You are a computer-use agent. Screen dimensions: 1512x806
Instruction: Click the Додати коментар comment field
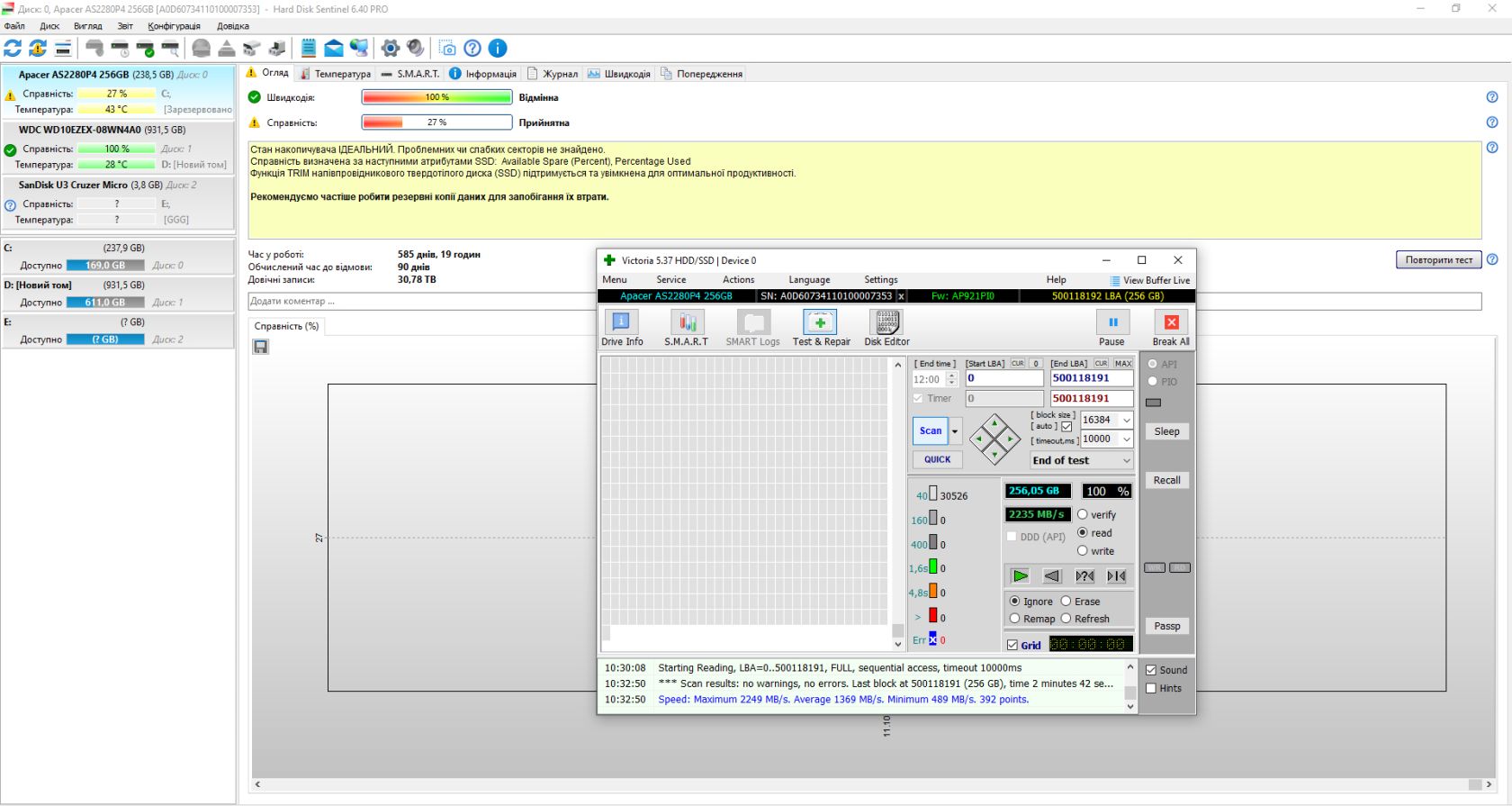pyautogui.click(x=864, y=302)
